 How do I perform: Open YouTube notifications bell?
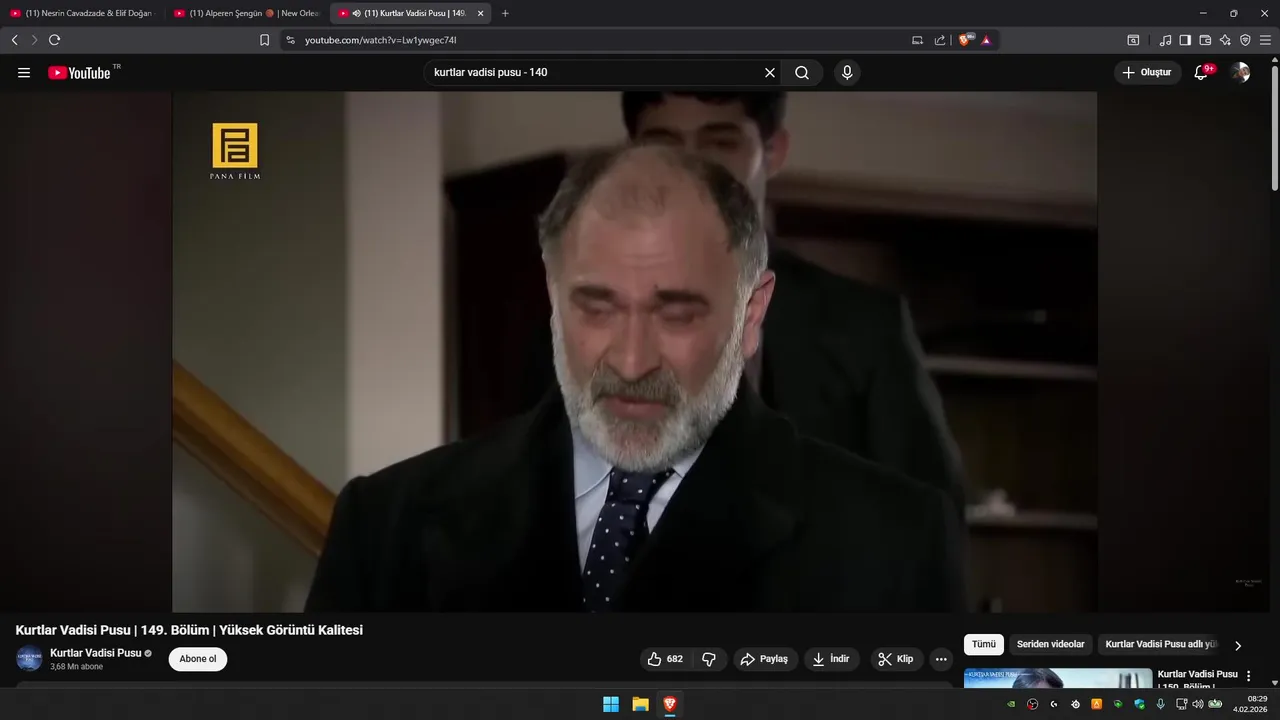1201,73
